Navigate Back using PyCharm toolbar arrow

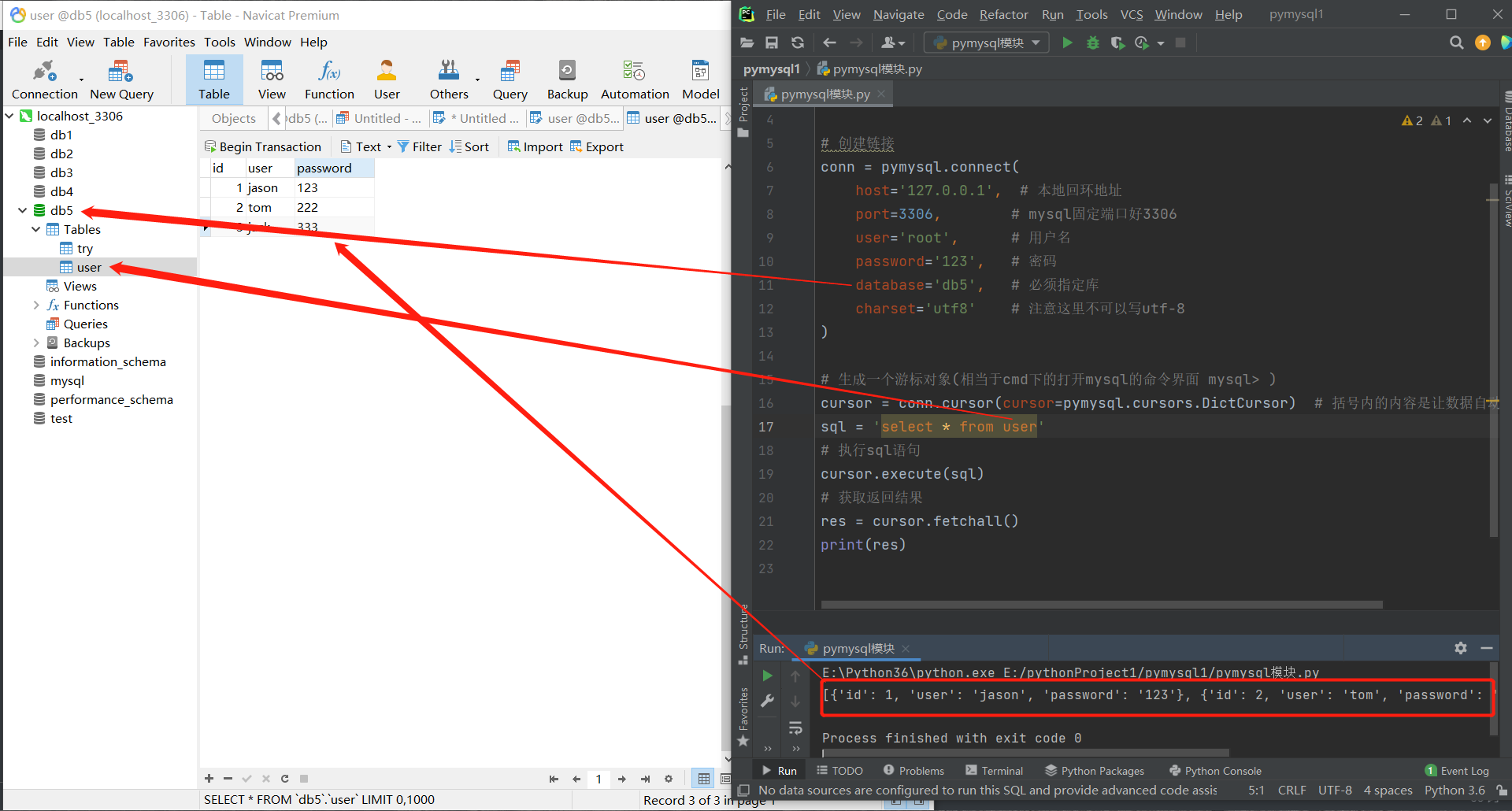[x=829, y=43]
